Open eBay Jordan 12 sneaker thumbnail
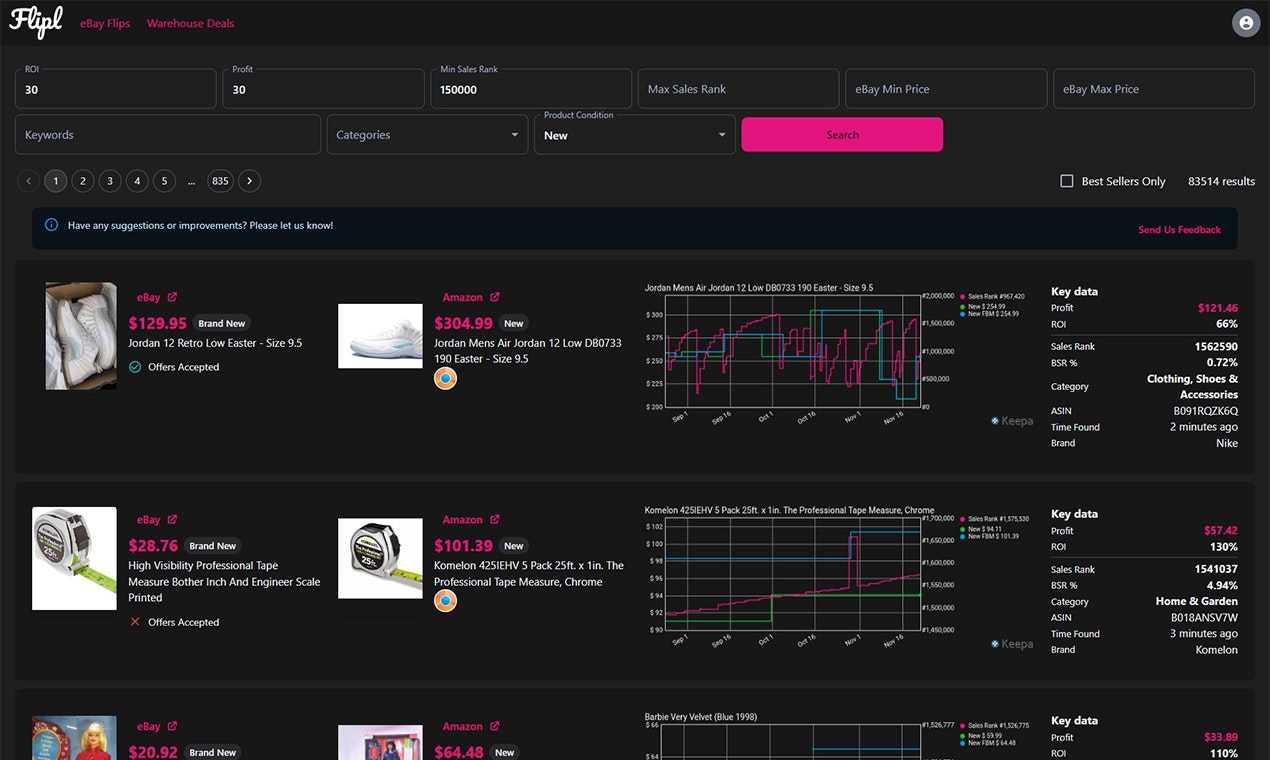 coord(81,336)
